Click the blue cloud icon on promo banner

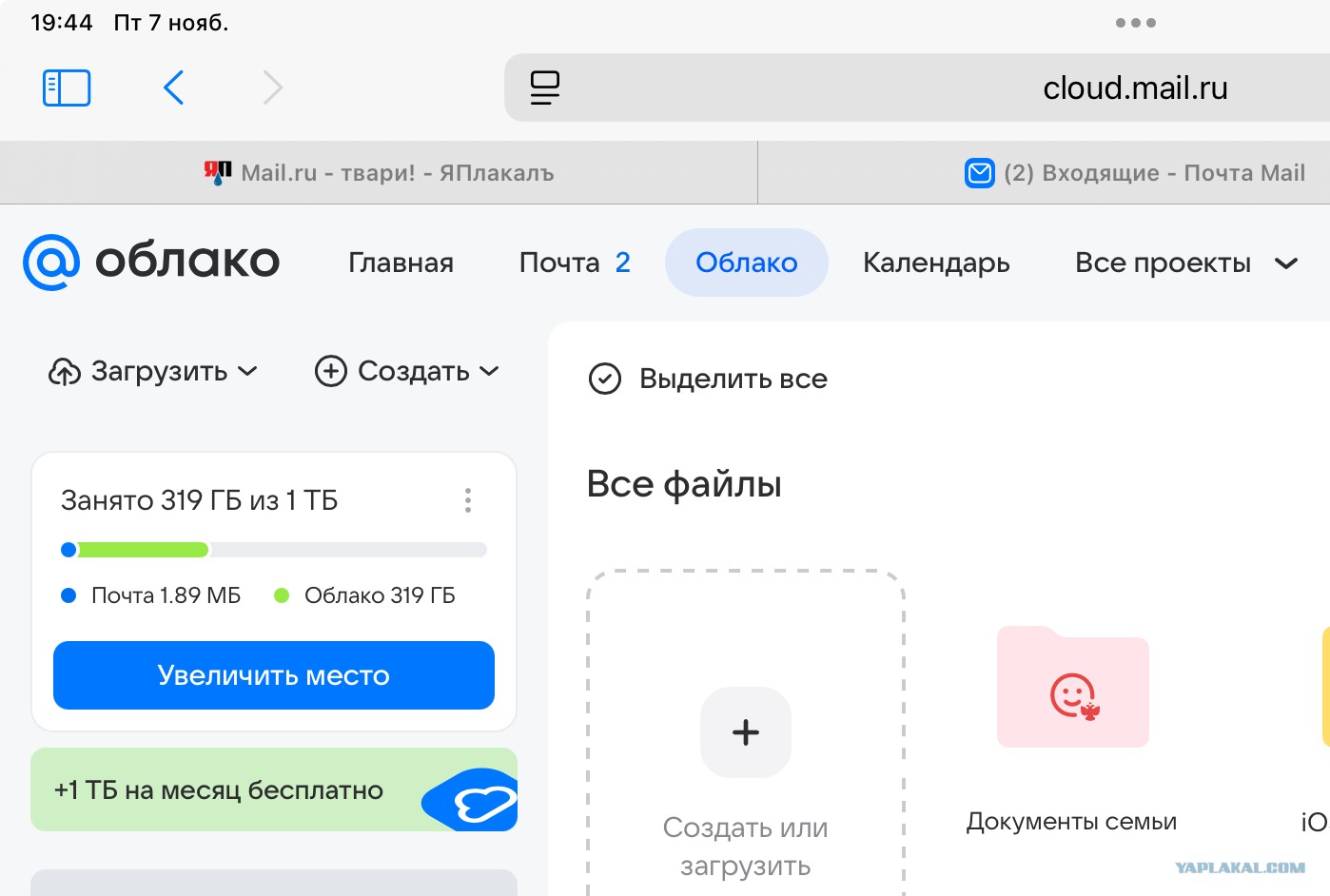pos(471,799)
